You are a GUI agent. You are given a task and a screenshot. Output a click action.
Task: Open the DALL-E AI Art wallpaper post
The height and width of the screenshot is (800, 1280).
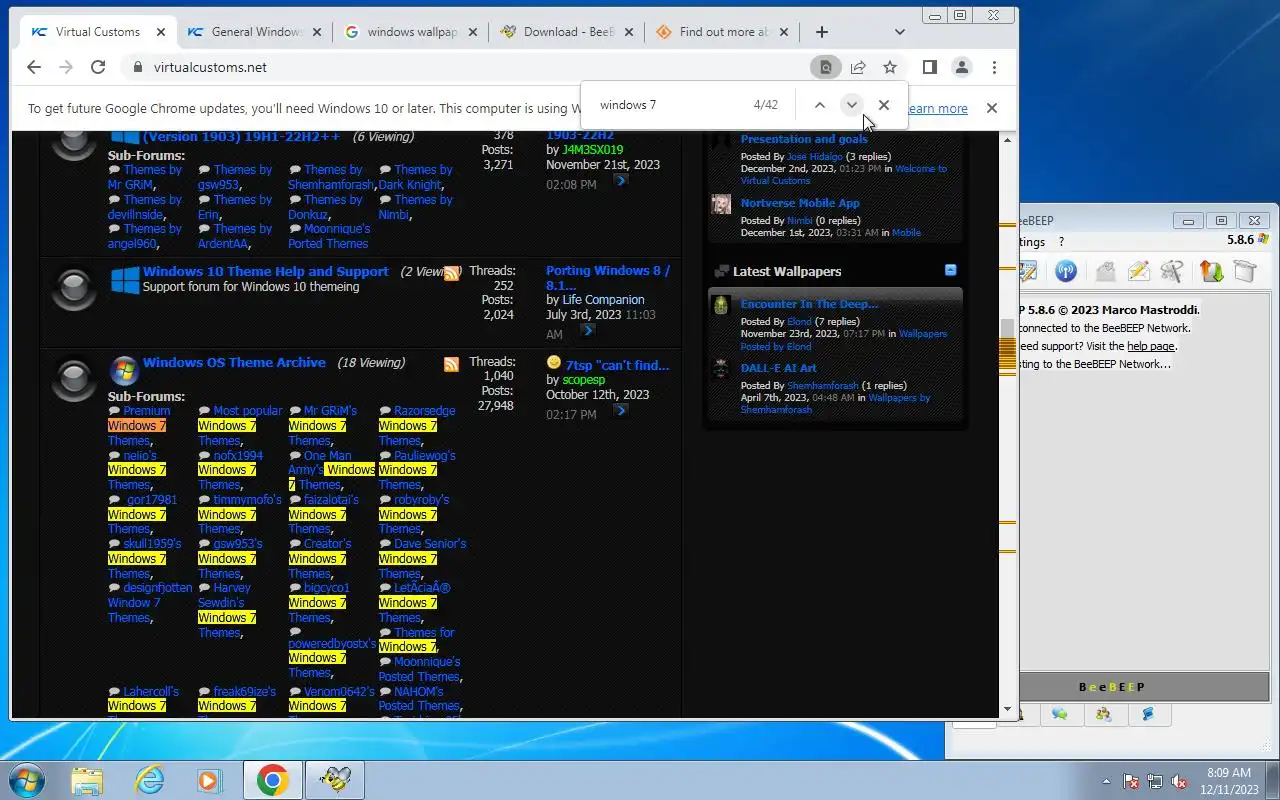tap(779, 368)
